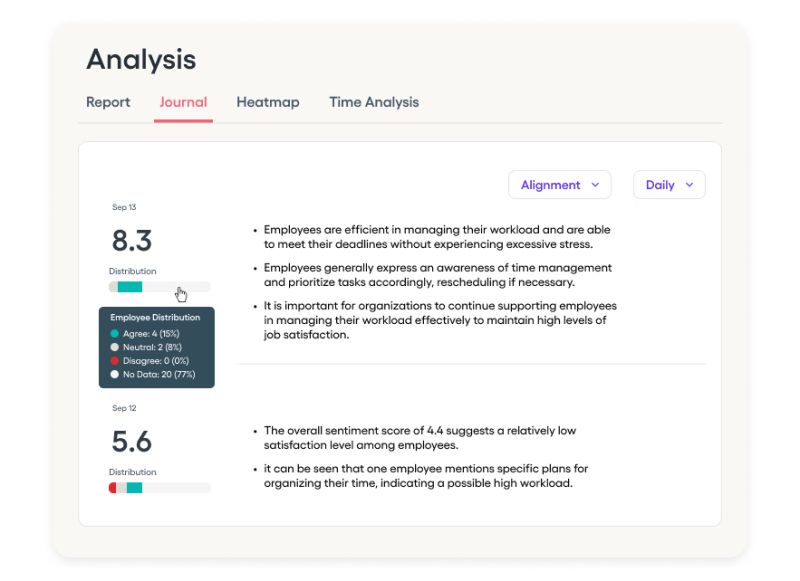Open the Alignment dropdown
800x581 pixels.
click(x=559, y=185)
